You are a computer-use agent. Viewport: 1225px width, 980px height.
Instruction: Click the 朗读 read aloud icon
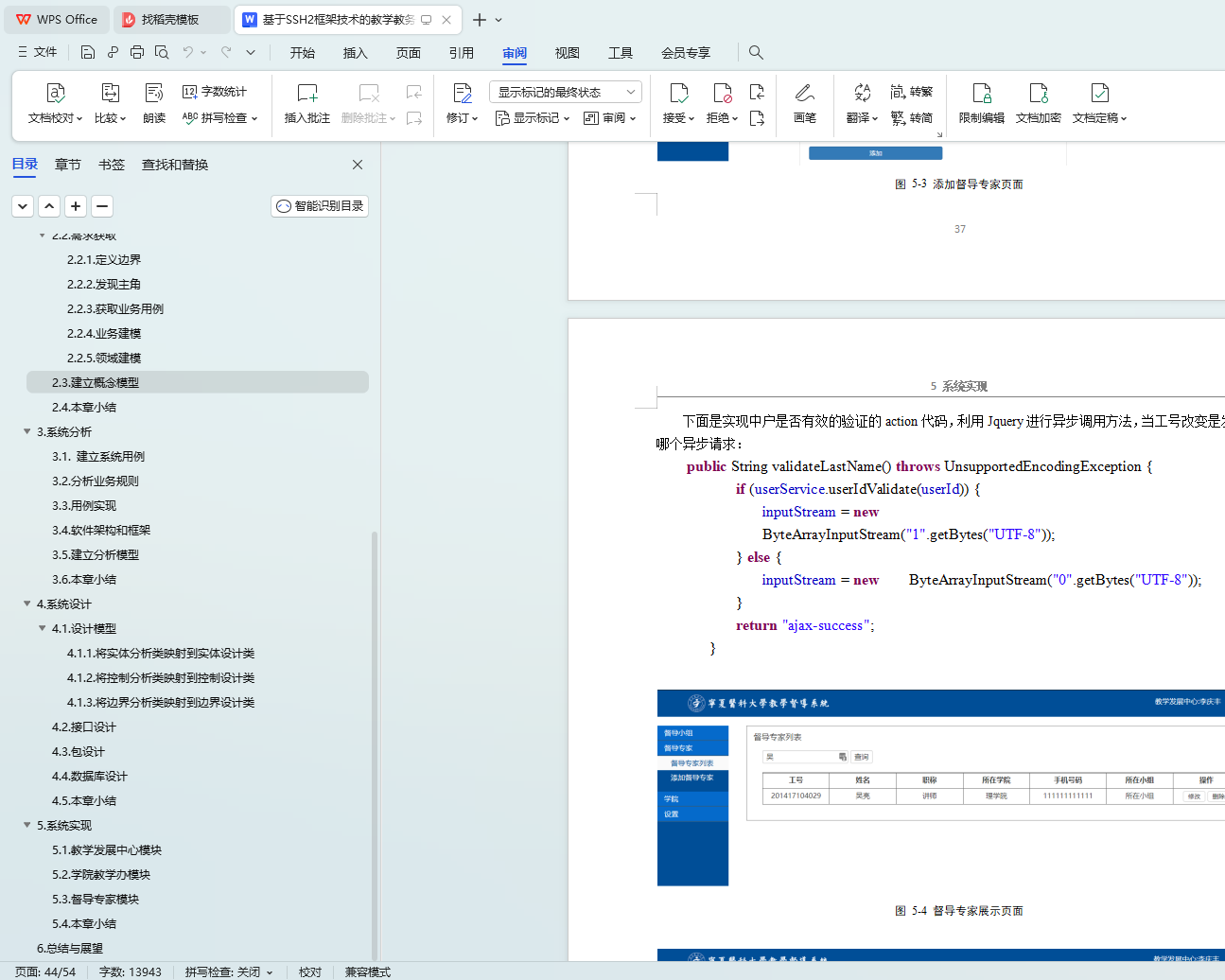(x=154, y=93)
